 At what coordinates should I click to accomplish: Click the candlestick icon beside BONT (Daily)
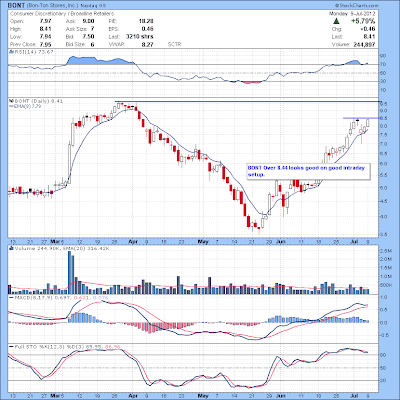click(x=11, y=101)
